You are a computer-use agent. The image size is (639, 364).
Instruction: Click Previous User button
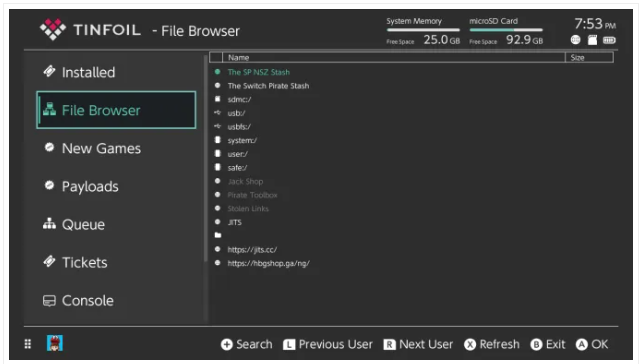pos(328,344)
